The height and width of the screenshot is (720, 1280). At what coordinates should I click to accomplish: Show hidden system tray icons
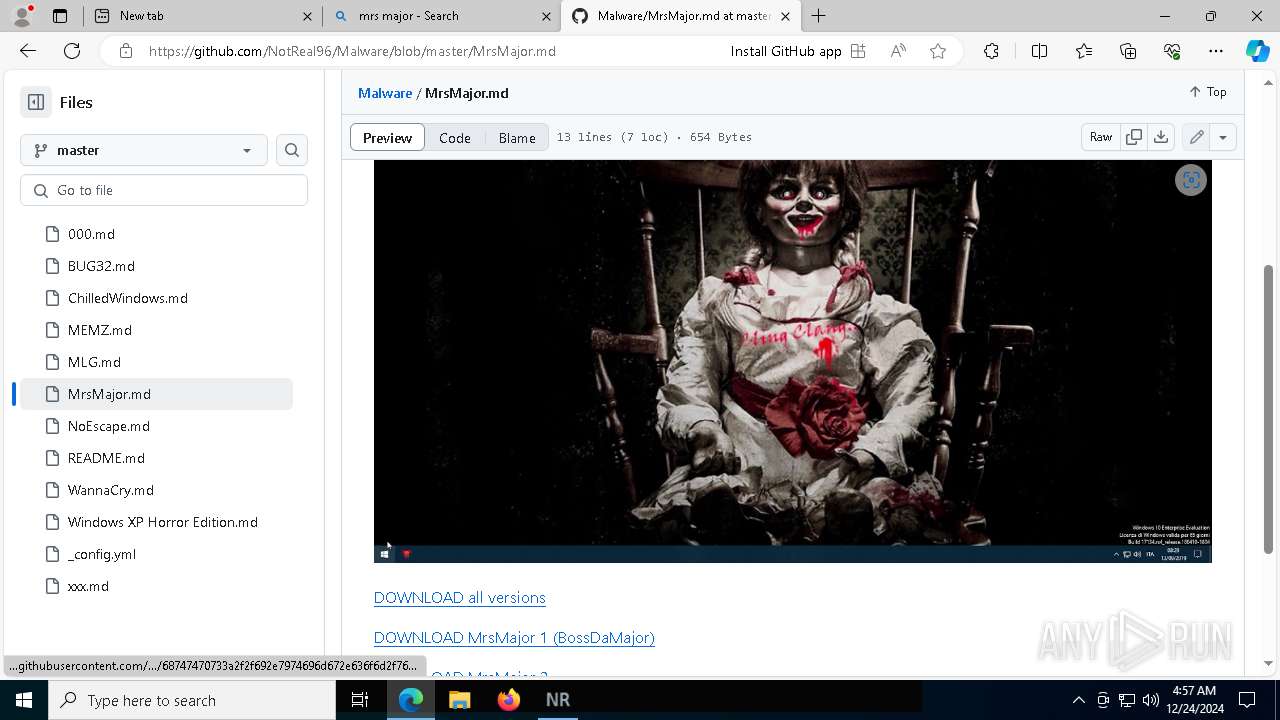1078,700
